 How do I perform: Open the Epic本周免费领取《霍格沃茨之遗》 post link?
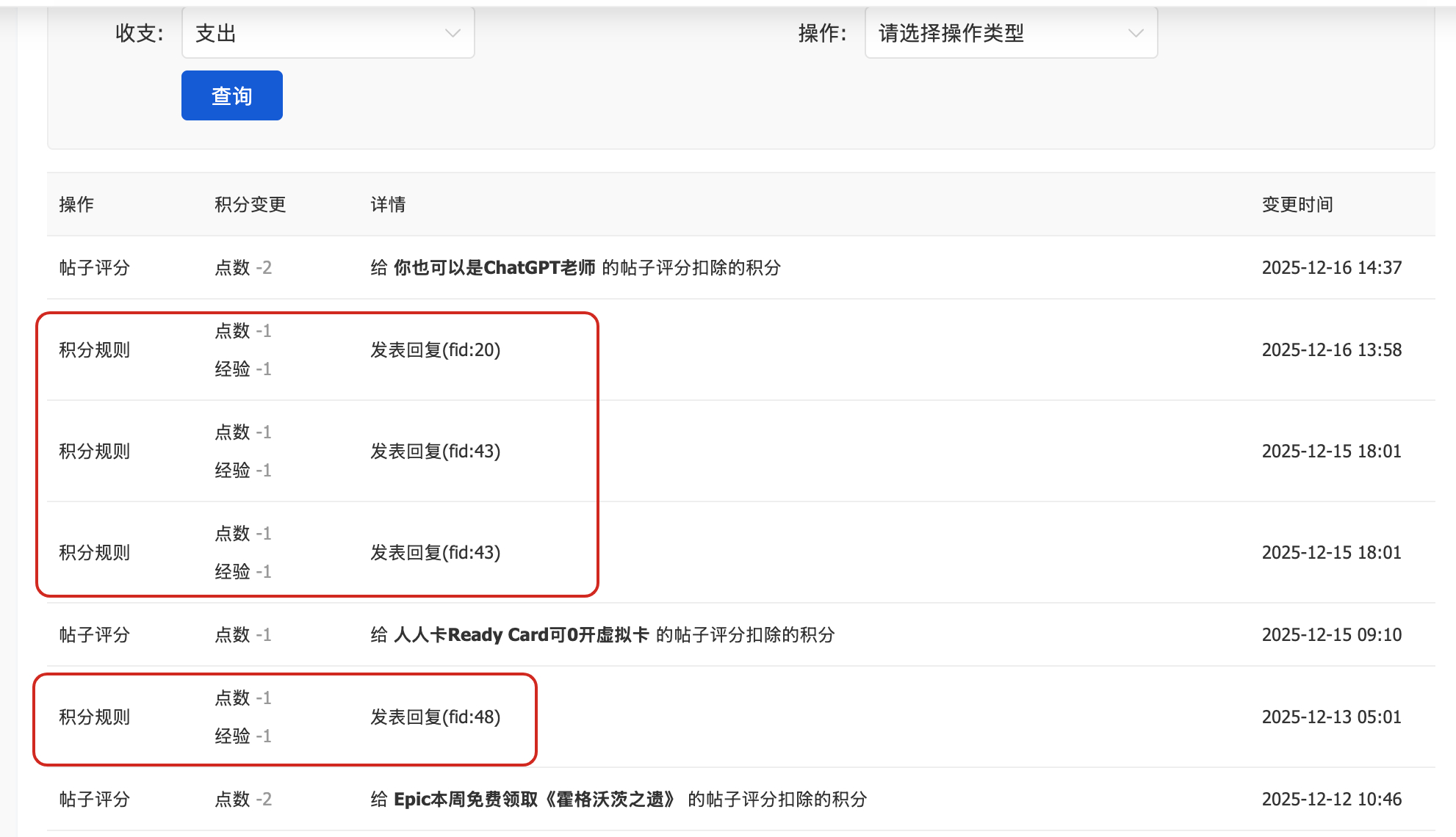pos(535,800)
